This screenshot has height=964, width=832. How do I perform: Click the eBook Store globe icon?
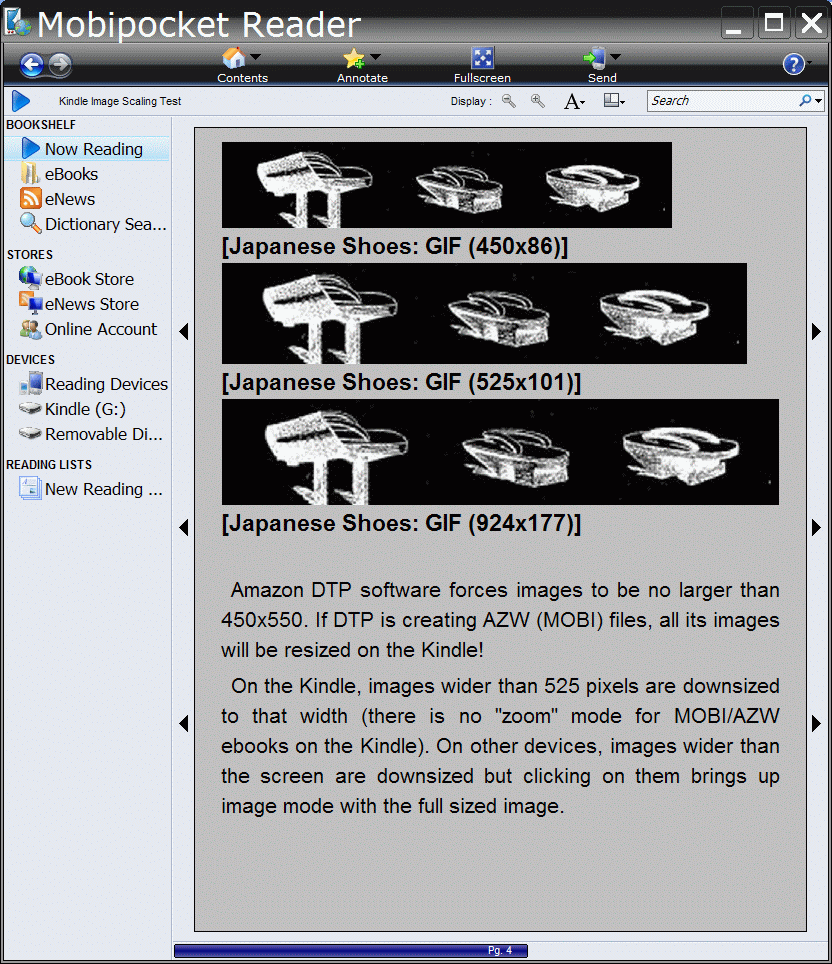coord(30,277)
